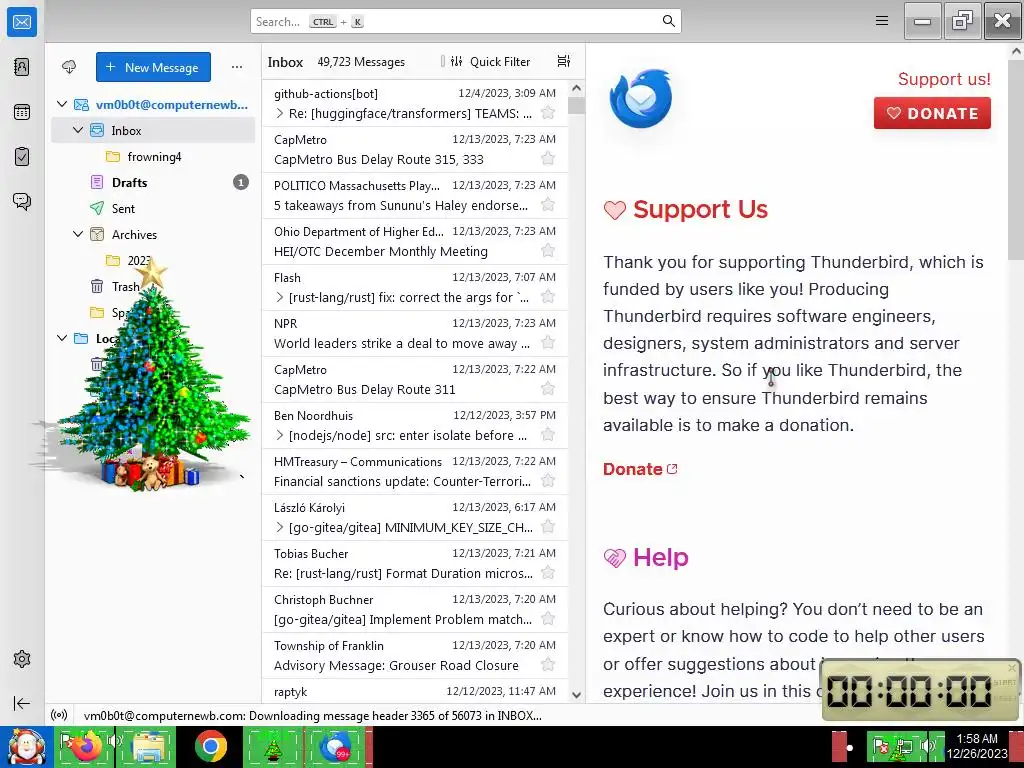This screenshot has height=768, width=1024.
Task: Open the Mail space icon
Action: pyautogui.click(x=22, y=22)
